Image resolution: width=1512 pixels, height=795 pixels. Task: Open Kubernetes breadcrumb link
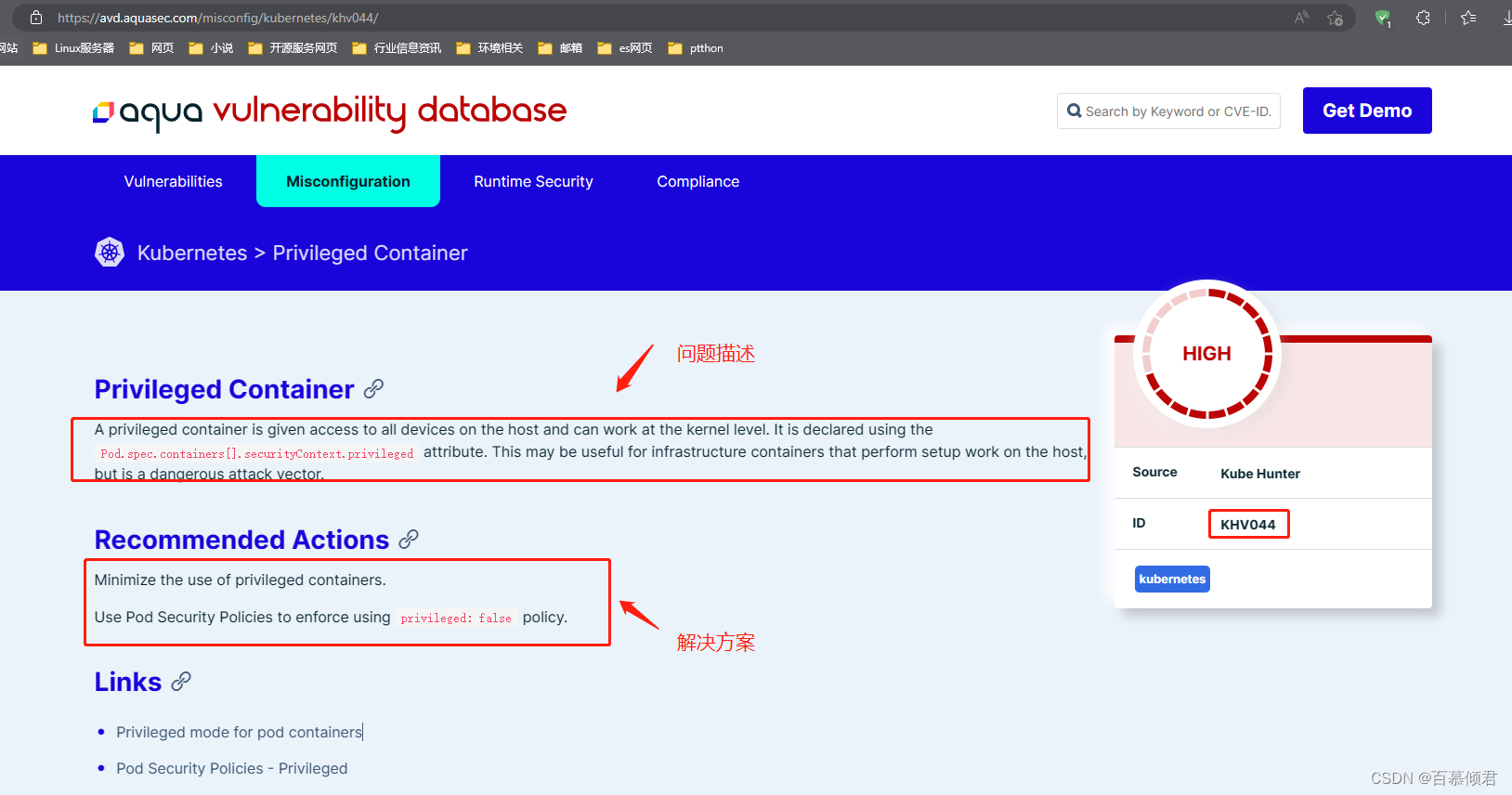click(x=192, y=253)
